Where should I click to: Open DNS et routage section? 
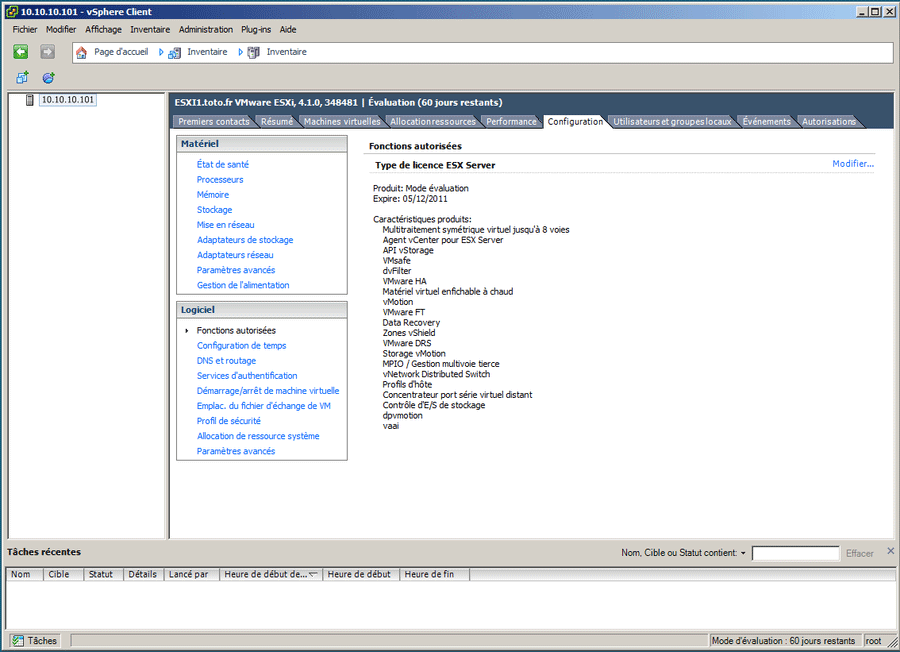point(226,360)
